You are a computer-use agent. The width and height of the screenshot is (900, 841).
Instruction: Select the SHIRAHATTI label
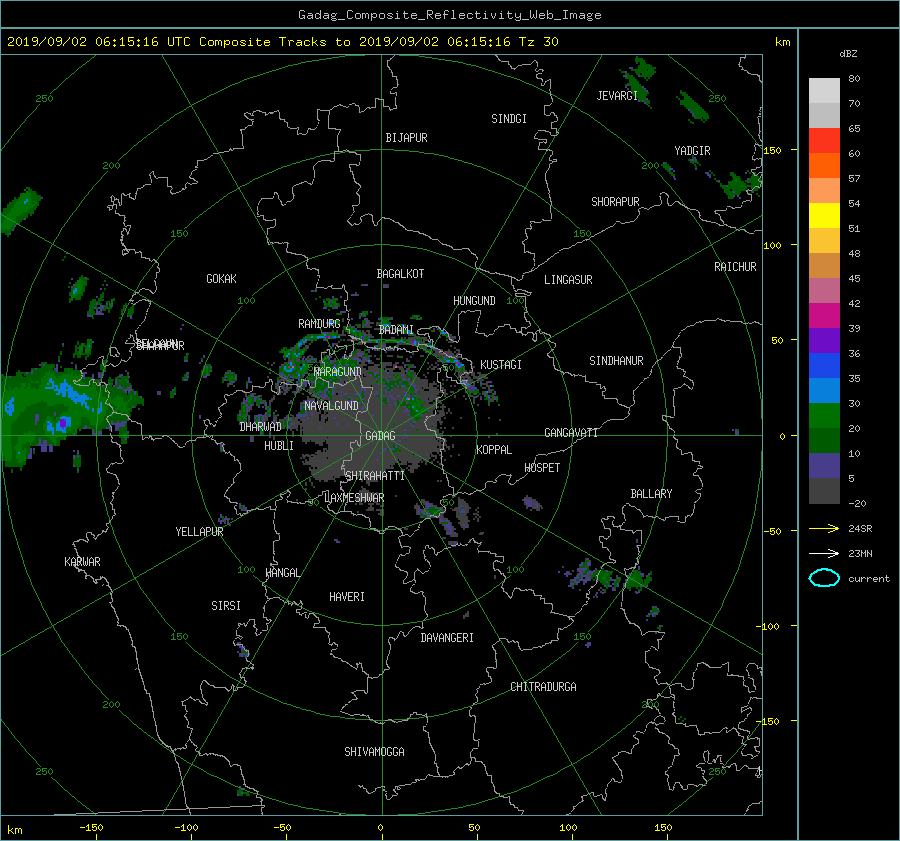375,476
